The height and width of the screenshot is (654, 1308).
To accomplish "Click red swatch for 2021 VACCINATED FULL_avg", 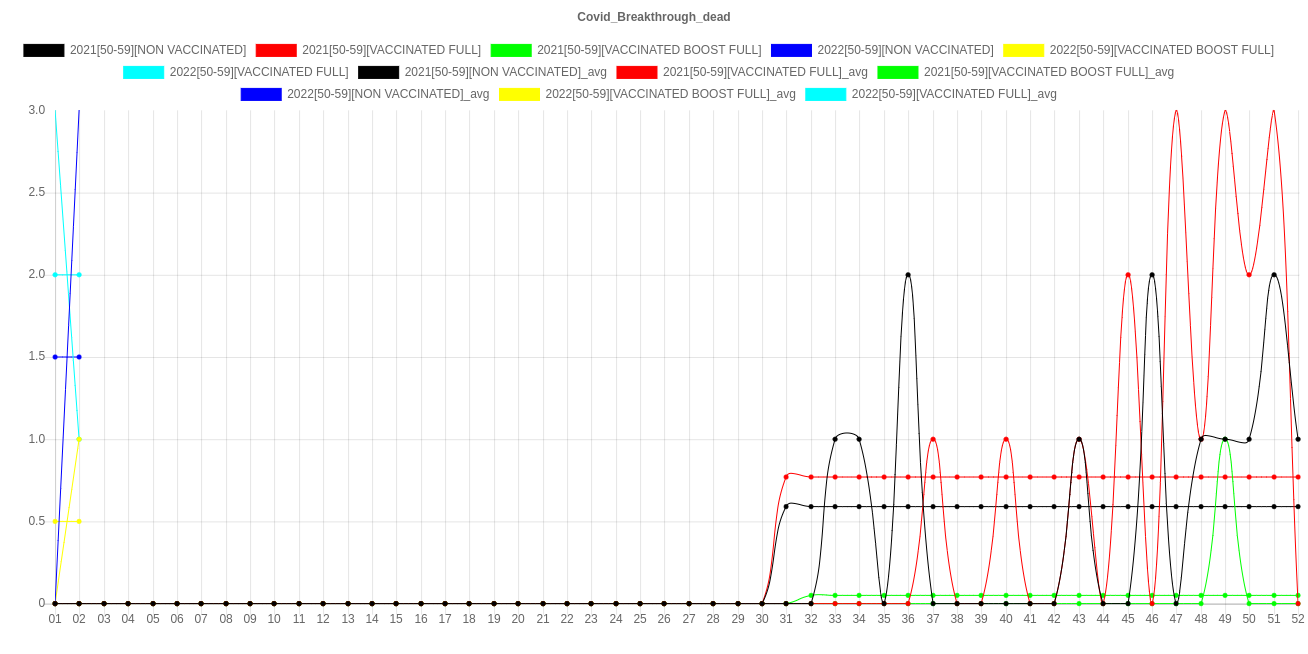I will point(636,72).
